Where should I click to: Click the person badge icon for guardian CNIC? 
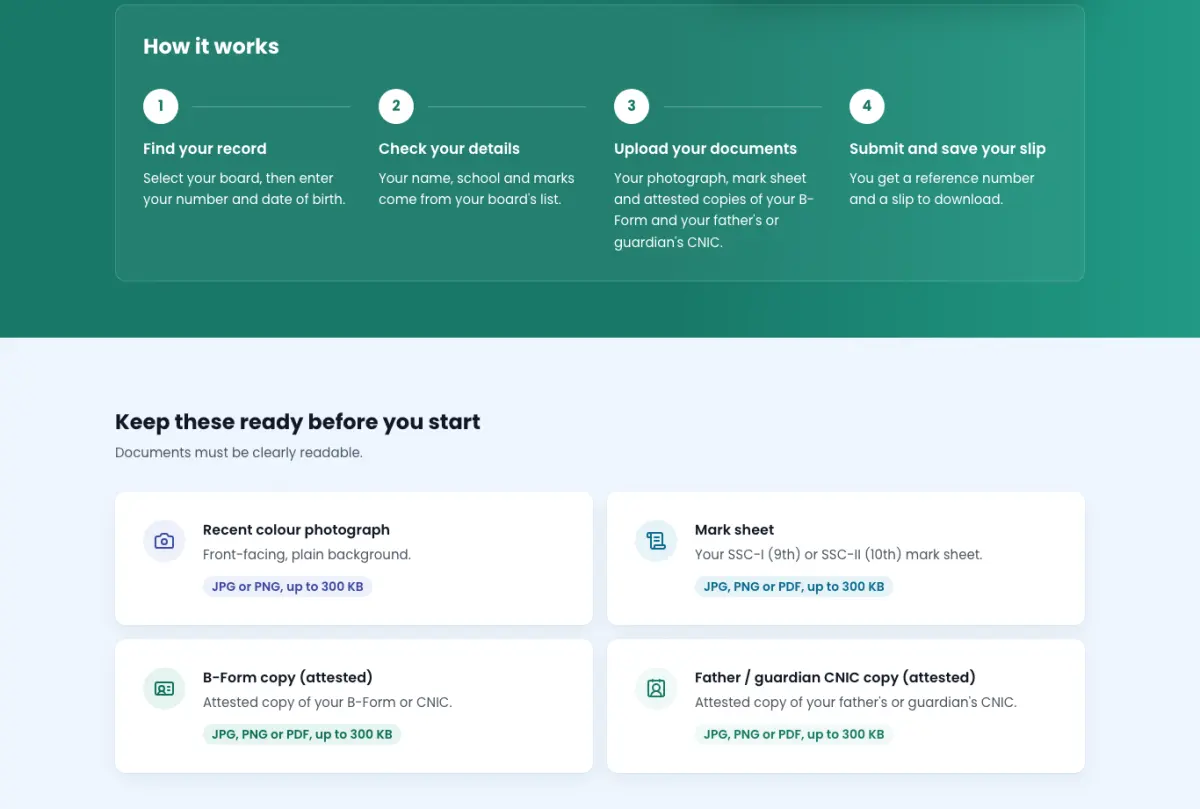(x=656, y=689)
